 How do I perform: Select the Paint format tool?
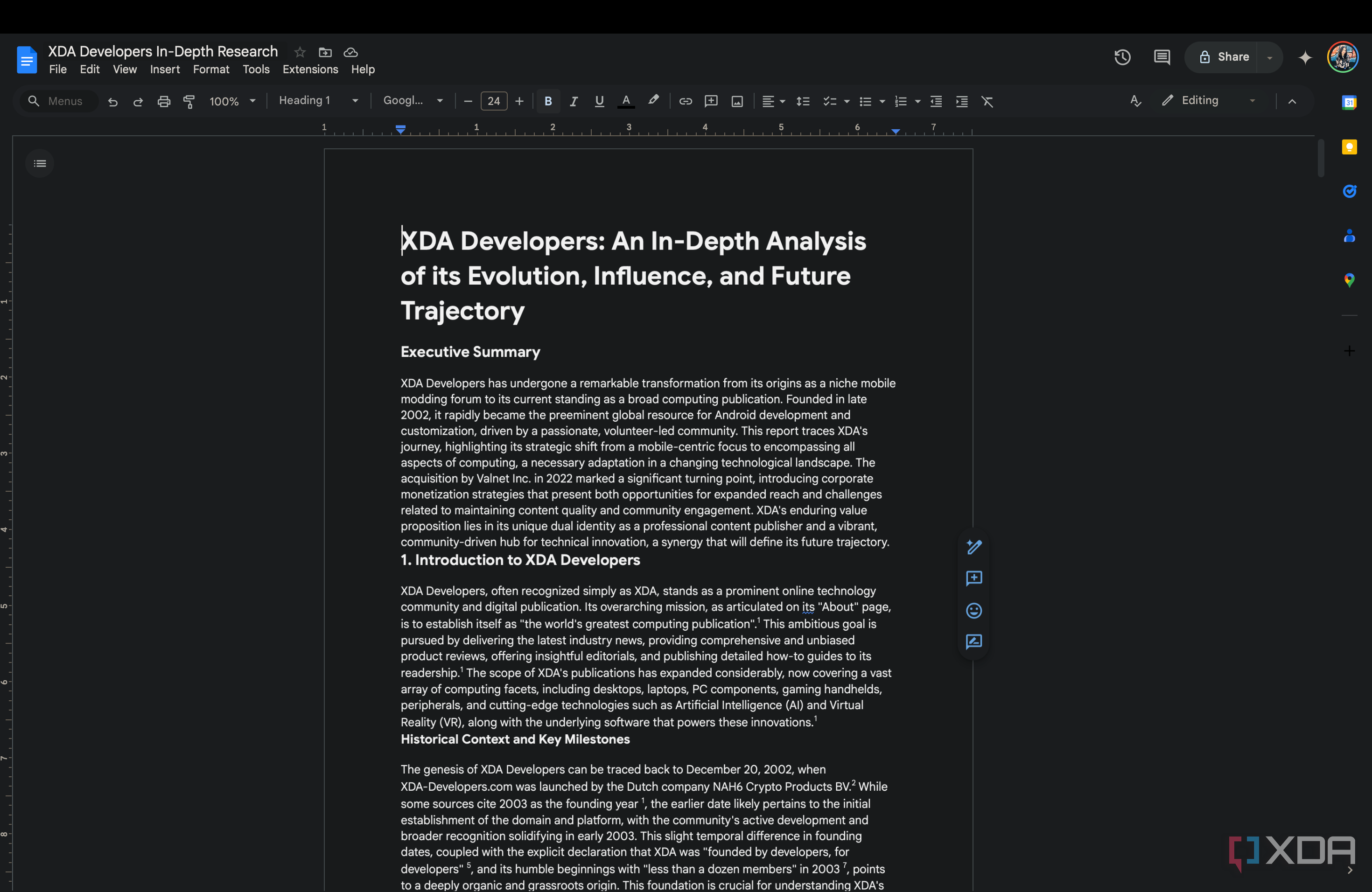pos(189,101)
